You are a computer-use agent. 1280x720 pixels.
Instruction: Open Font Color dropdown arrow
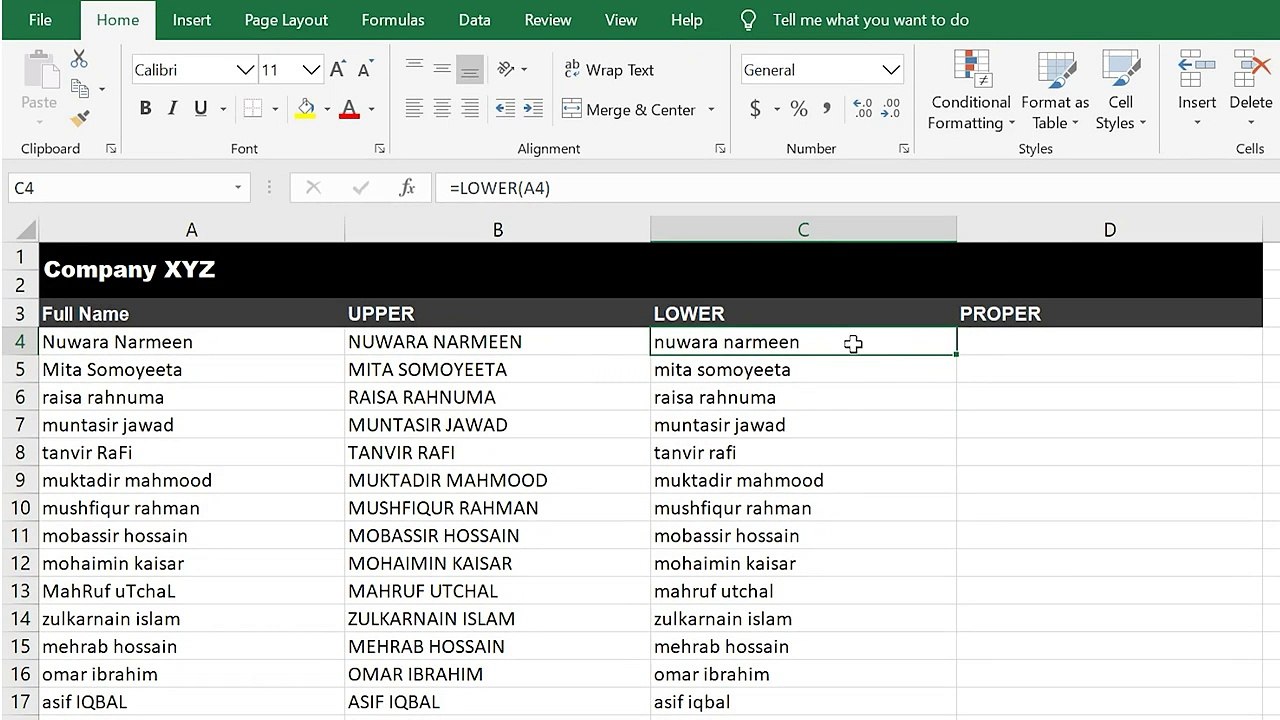[x=371, y=109]
